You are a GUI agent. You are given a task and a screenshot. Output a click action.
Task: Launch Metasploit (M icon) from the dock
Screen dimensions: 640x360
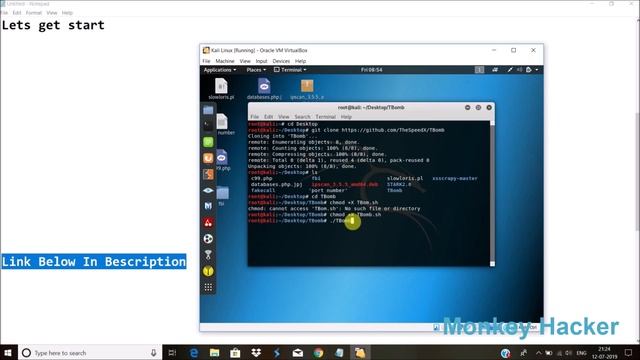(208, 206)
